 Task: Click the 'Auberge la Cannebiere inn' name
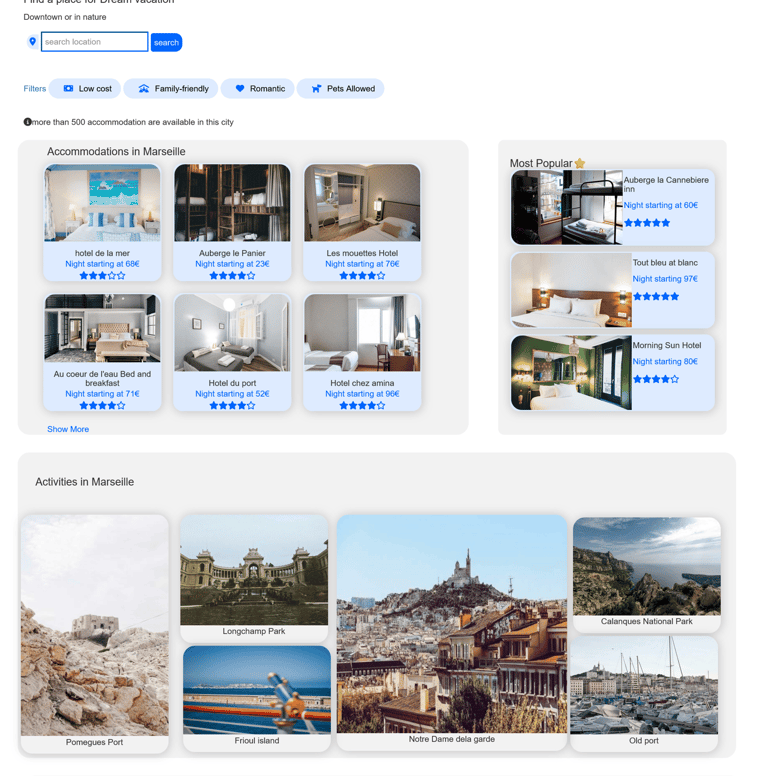[666, 184]
